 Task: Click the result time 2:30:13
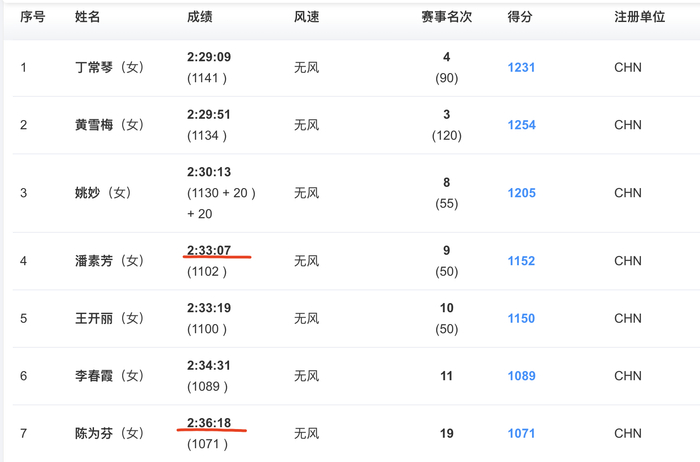click(209, 172)
